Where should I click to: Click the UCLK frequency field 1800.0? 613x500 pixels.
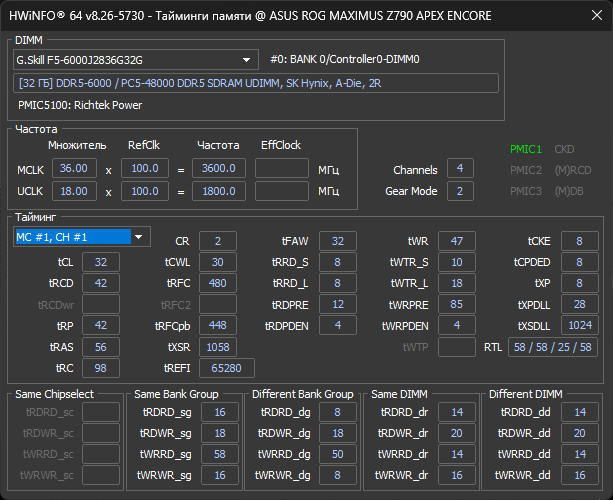pyautogui.click(x=219, y=191)
